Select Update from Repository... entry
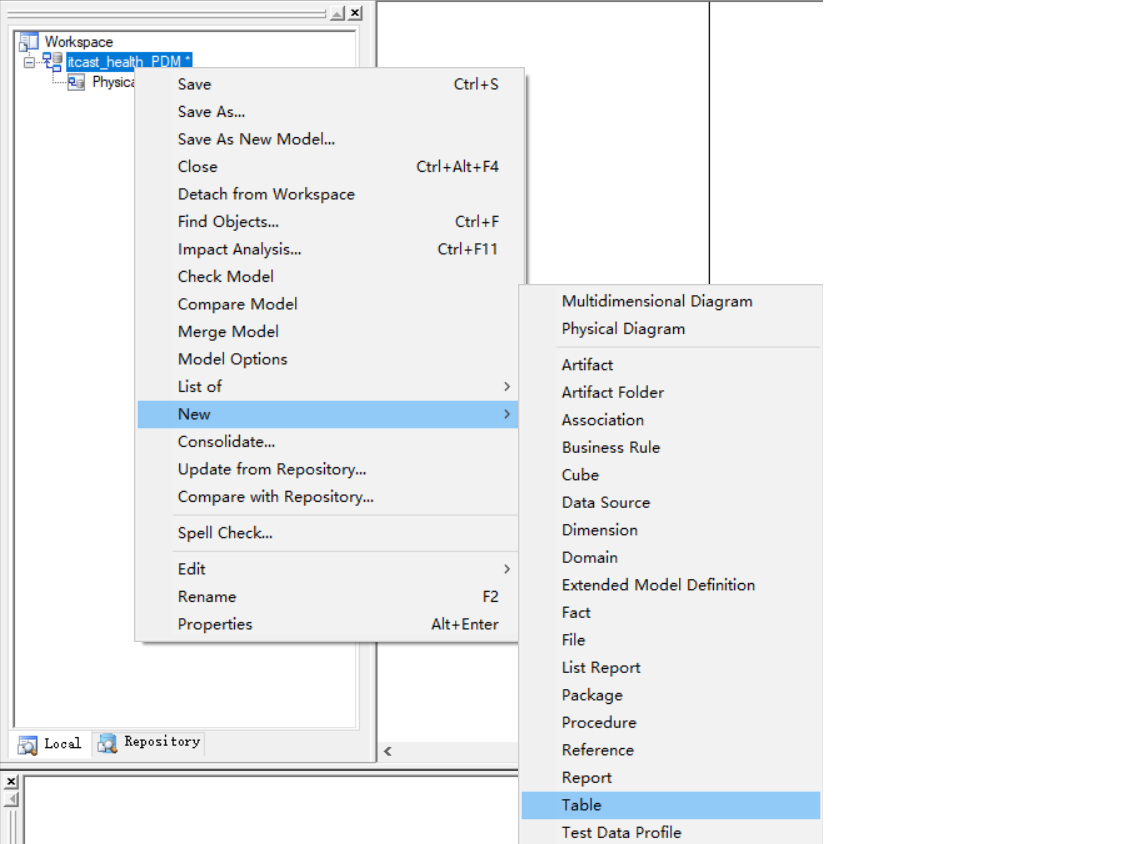 328,469
